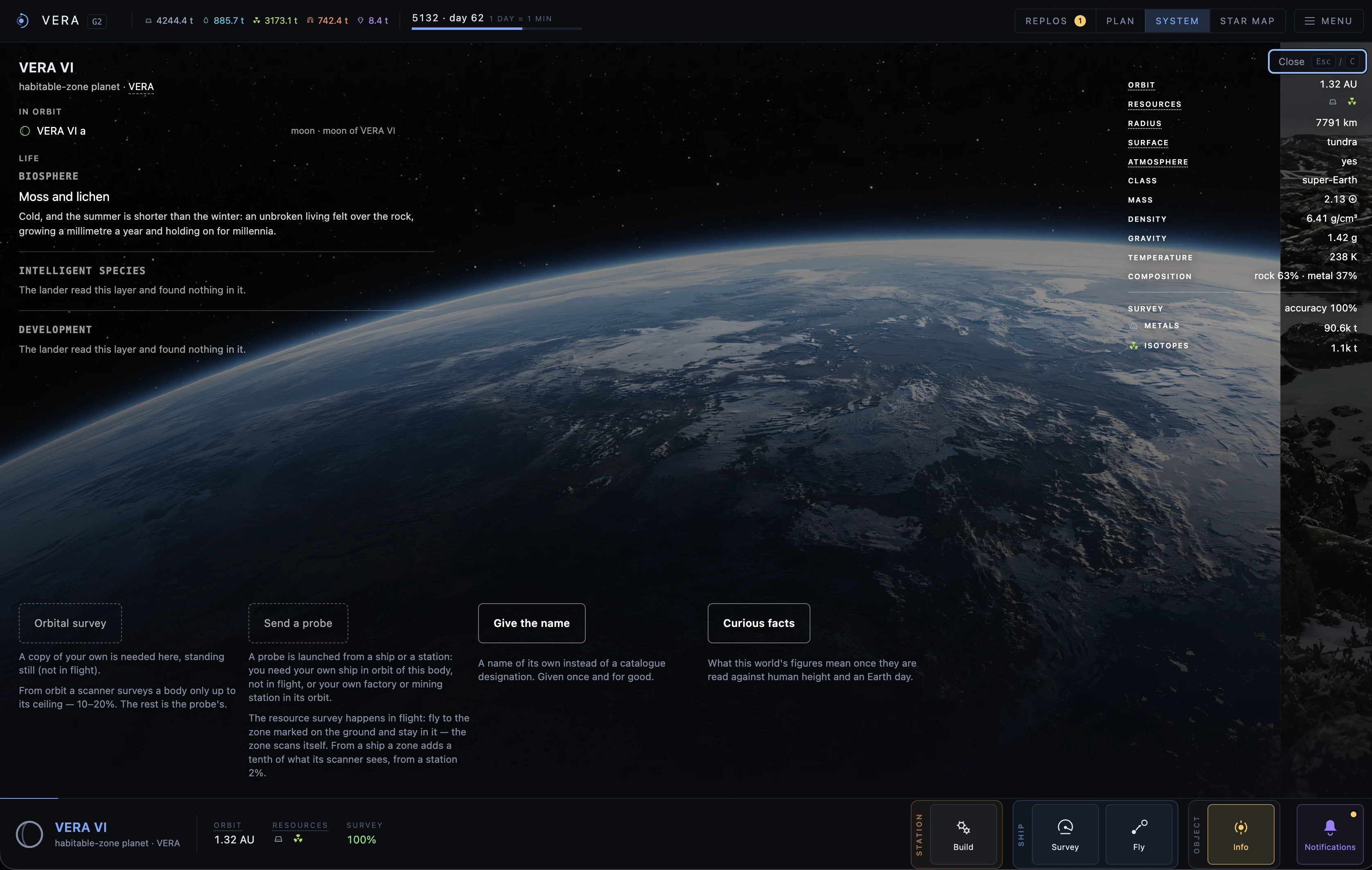Click the green moon circle next to VERA VI a
The height and width of the screenshot is (870, 1372).
25,131
